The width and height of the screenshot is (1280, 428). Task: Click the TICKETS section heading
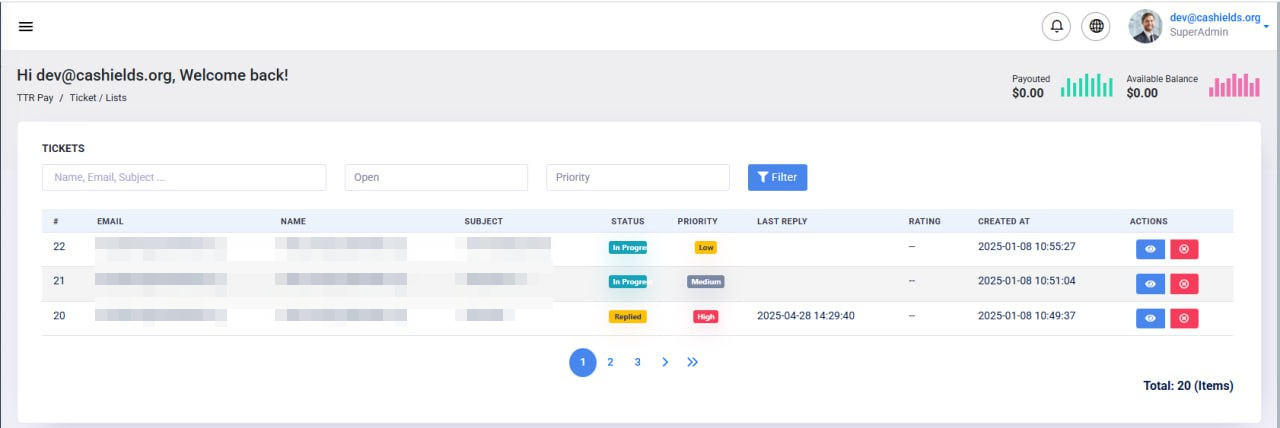(x=63, y=148)
